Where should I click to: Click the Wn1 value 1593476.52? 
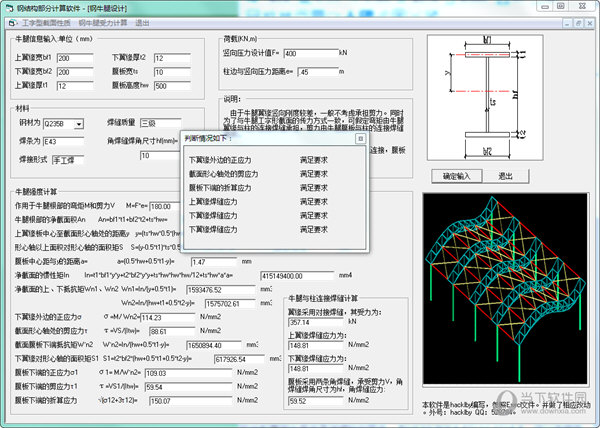pyautogui.click(x=221, y=290)
